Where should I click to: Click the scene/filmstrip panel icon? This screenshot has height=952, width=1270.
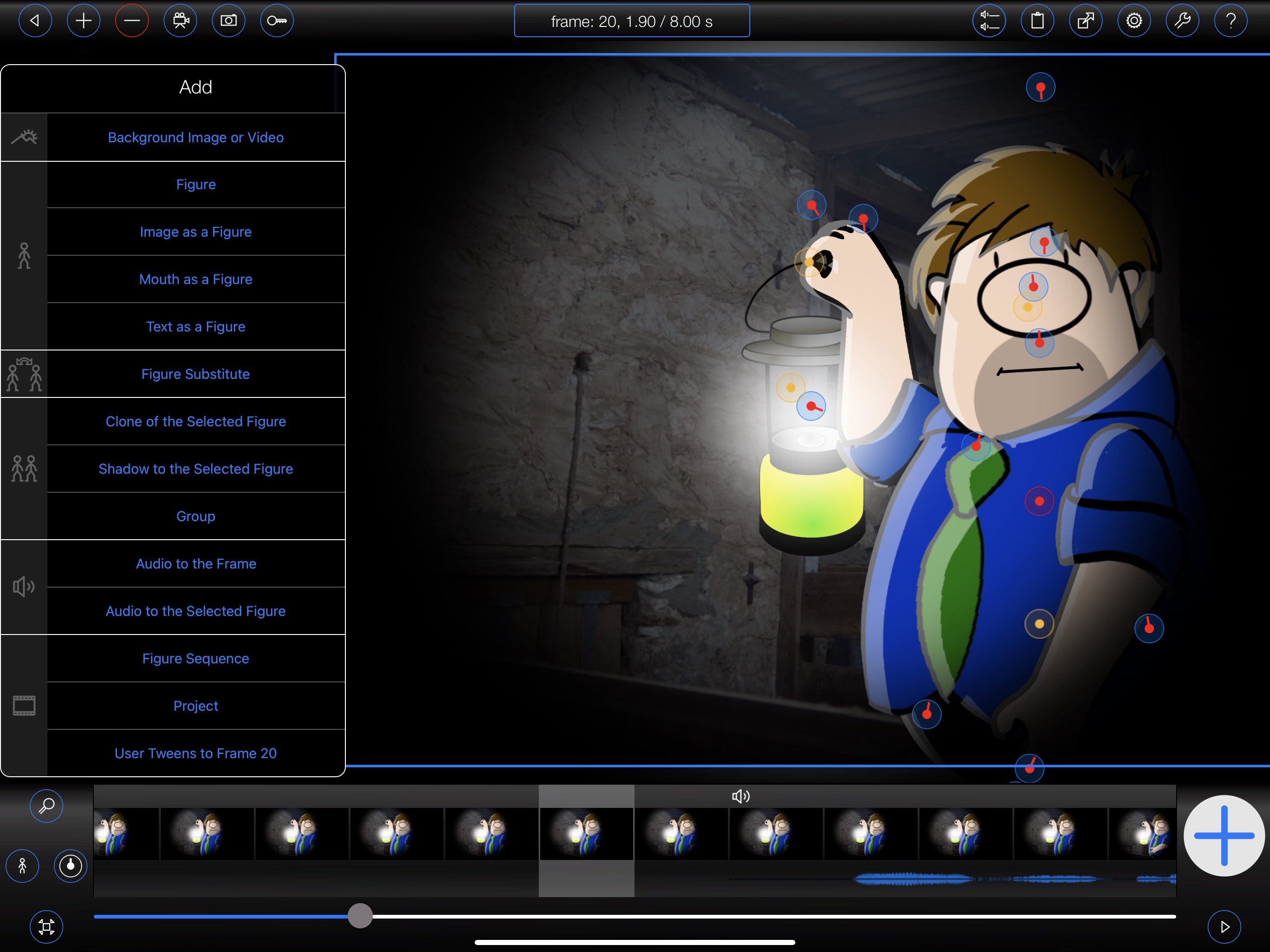[x=24, y=705]
